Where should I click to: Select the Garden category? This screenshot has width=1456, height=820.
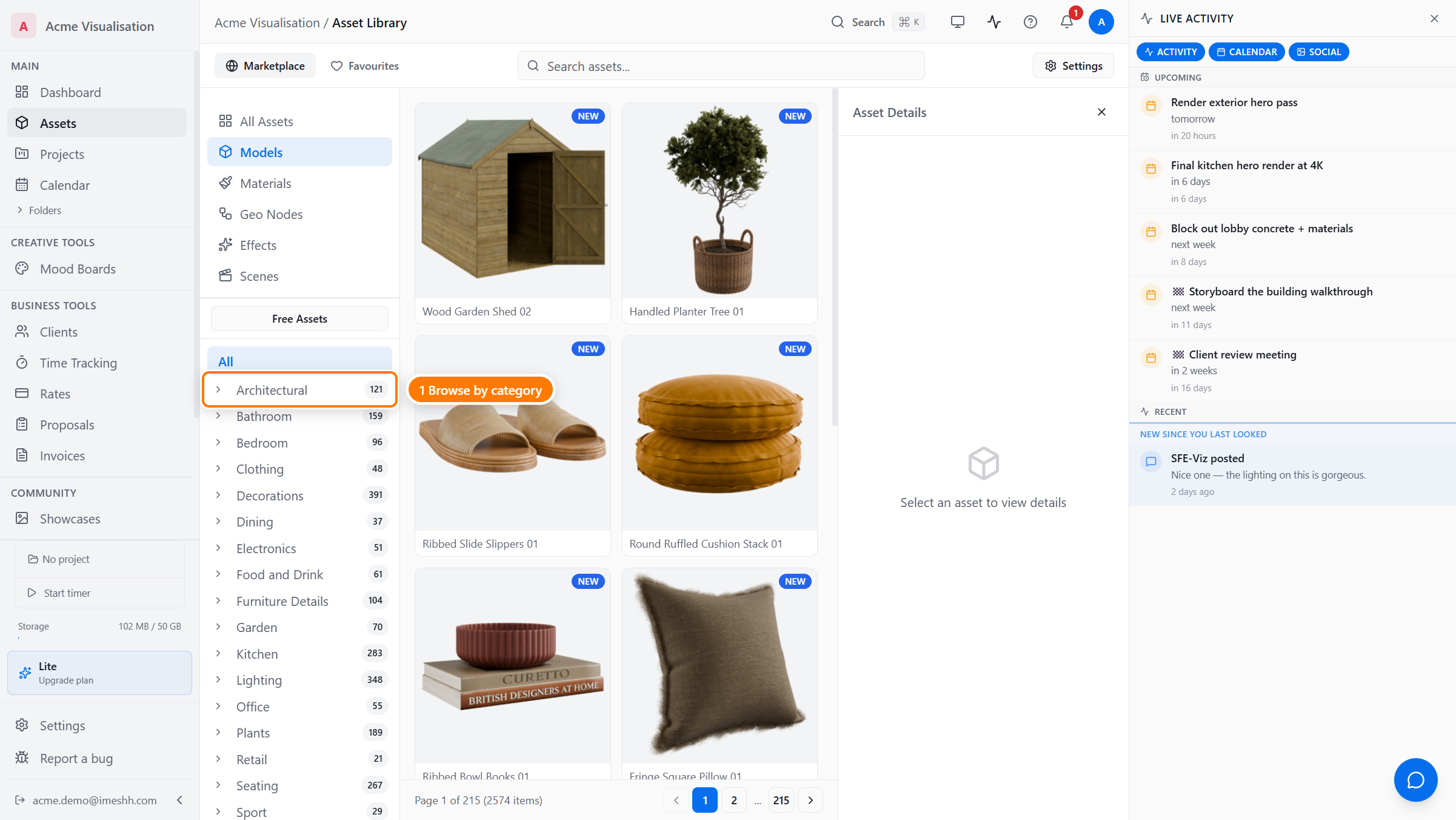[299, 627]
